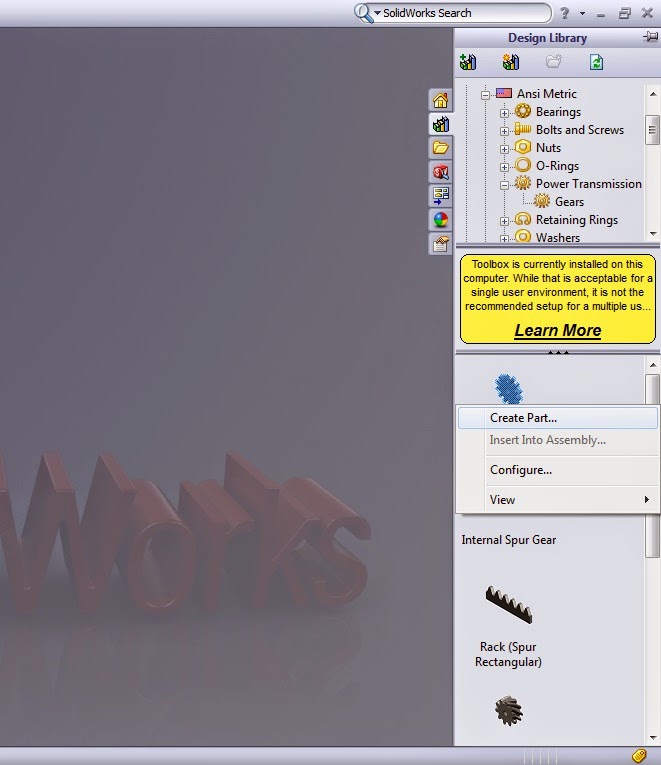Click the Gears folder icon
The image size is (661, 765).
[541, 201]
